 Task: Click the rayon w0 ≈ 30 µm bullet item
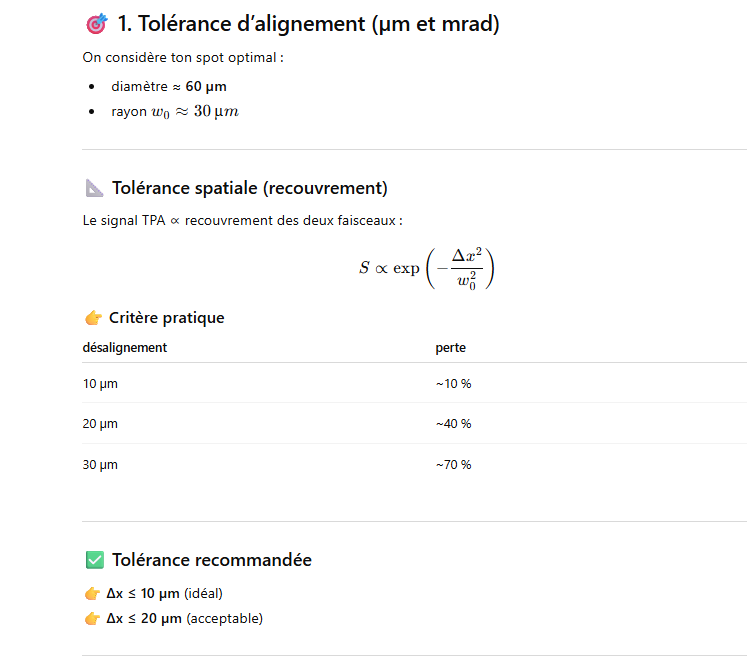175,112
